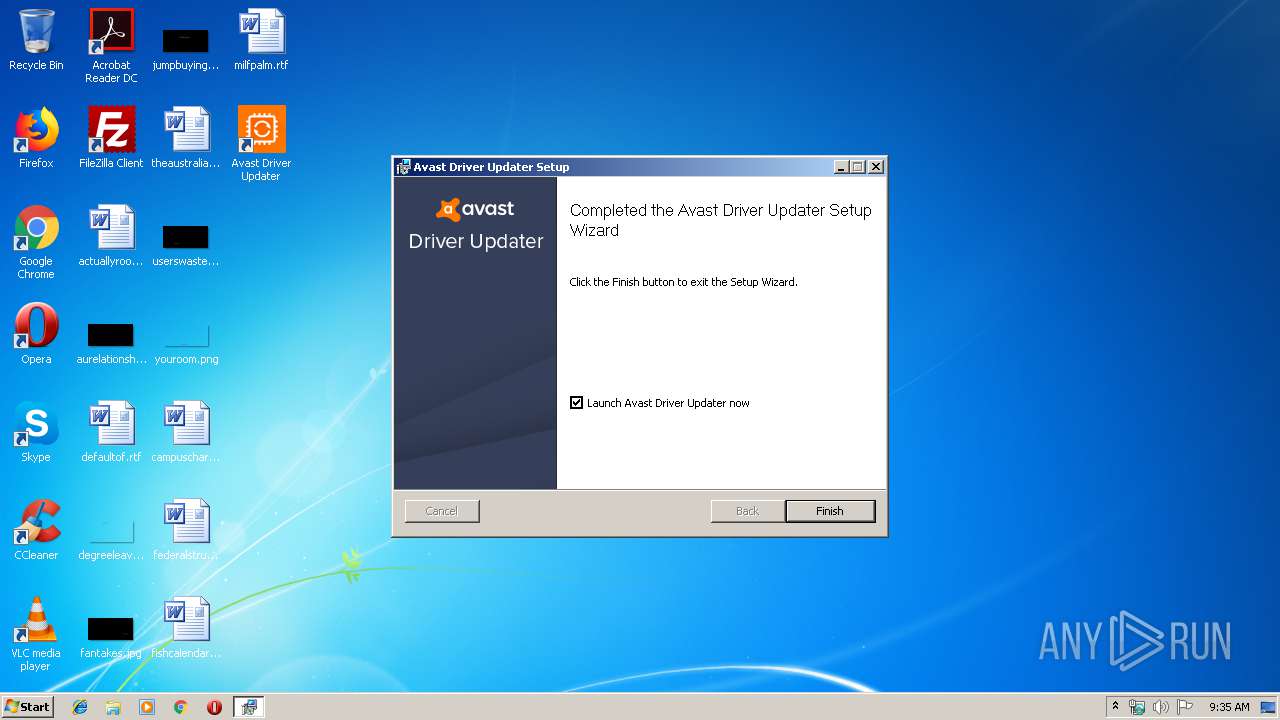Select FileZilla Client desktop shortcut

[x=111, y=139]
